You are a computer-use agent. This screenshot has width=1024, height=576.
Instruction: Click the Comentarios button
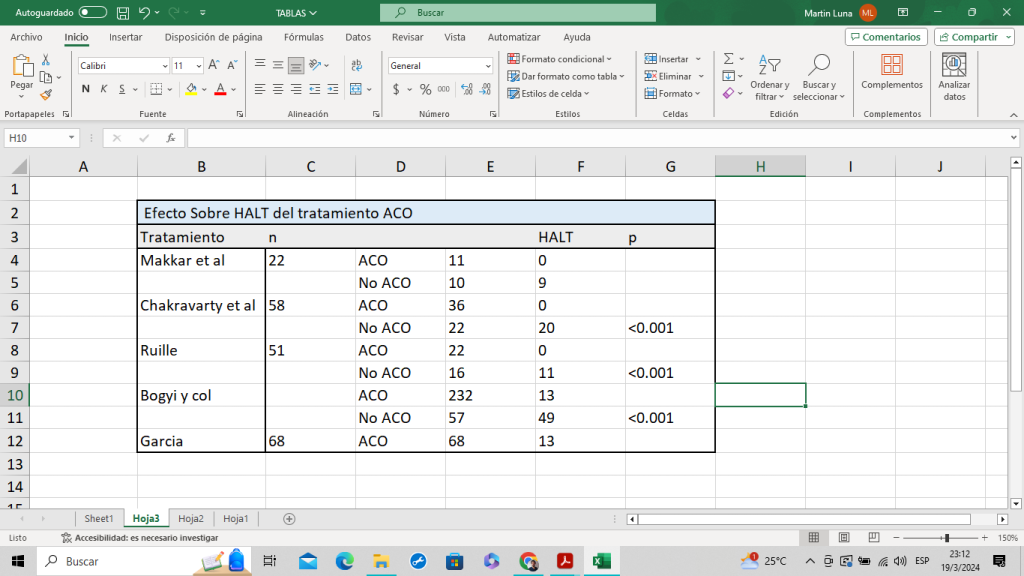885,37
